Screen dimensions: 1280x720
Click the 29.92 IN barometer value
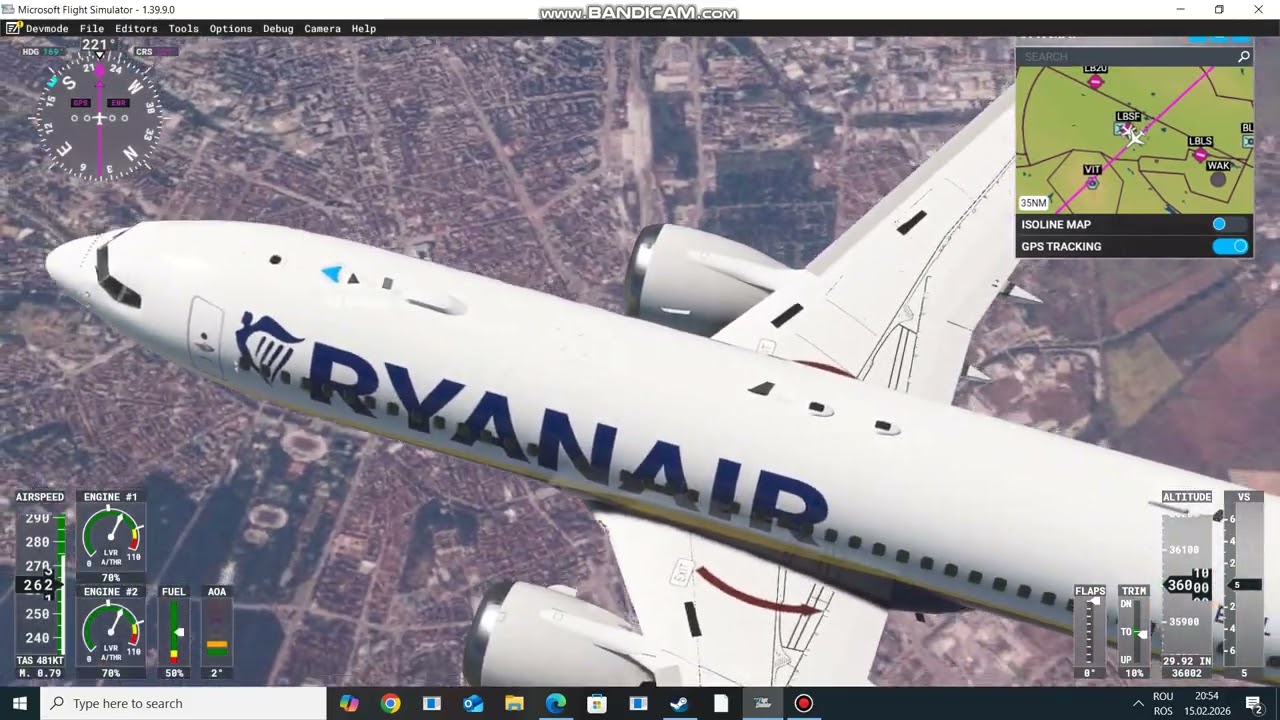(x=1186, y=661)
